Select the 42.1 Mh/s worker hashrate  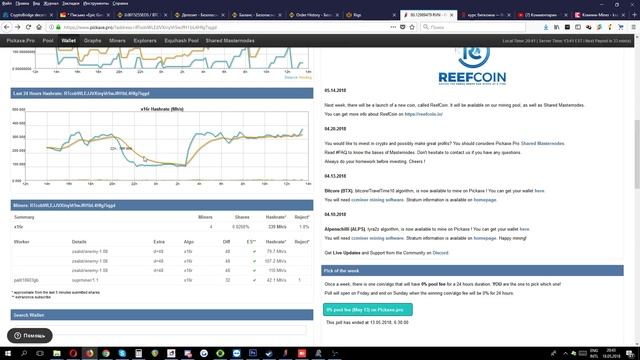pyautogui.click(x=276, y=280)
